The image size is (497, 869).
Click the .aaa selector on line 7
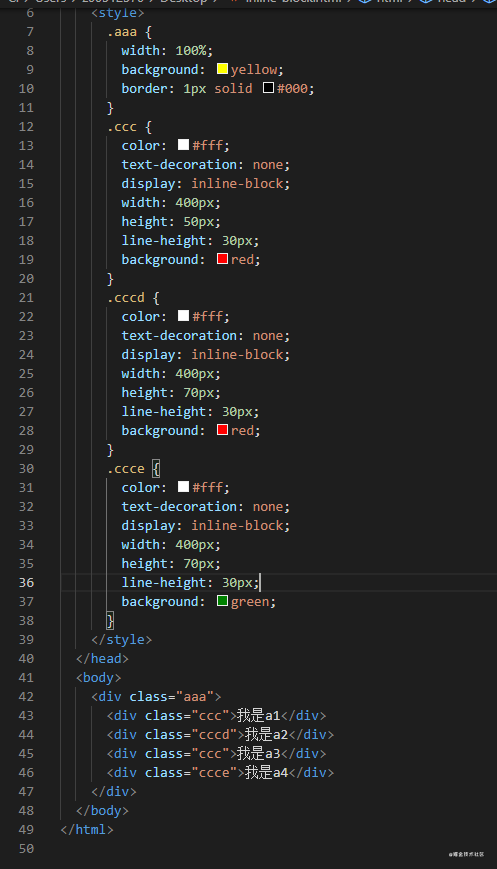[122, 32]
